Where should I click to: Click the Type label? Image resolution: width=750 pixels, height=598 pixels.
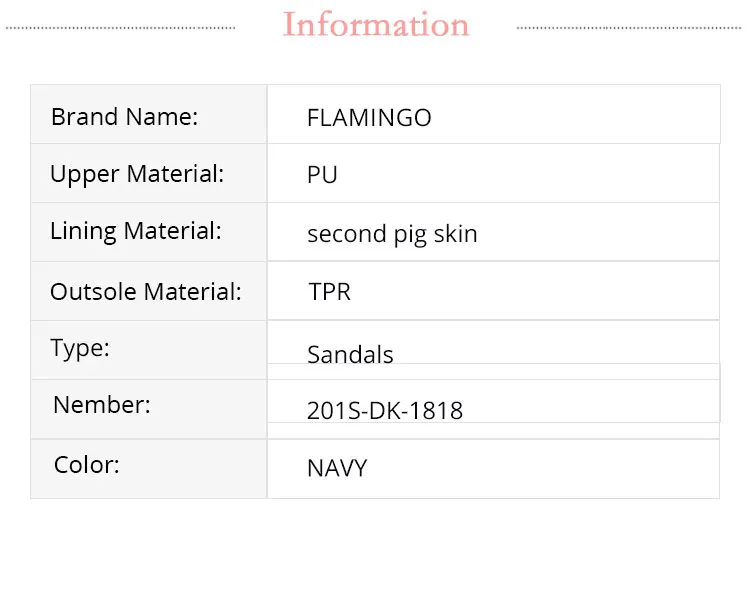tap(80, 348)
